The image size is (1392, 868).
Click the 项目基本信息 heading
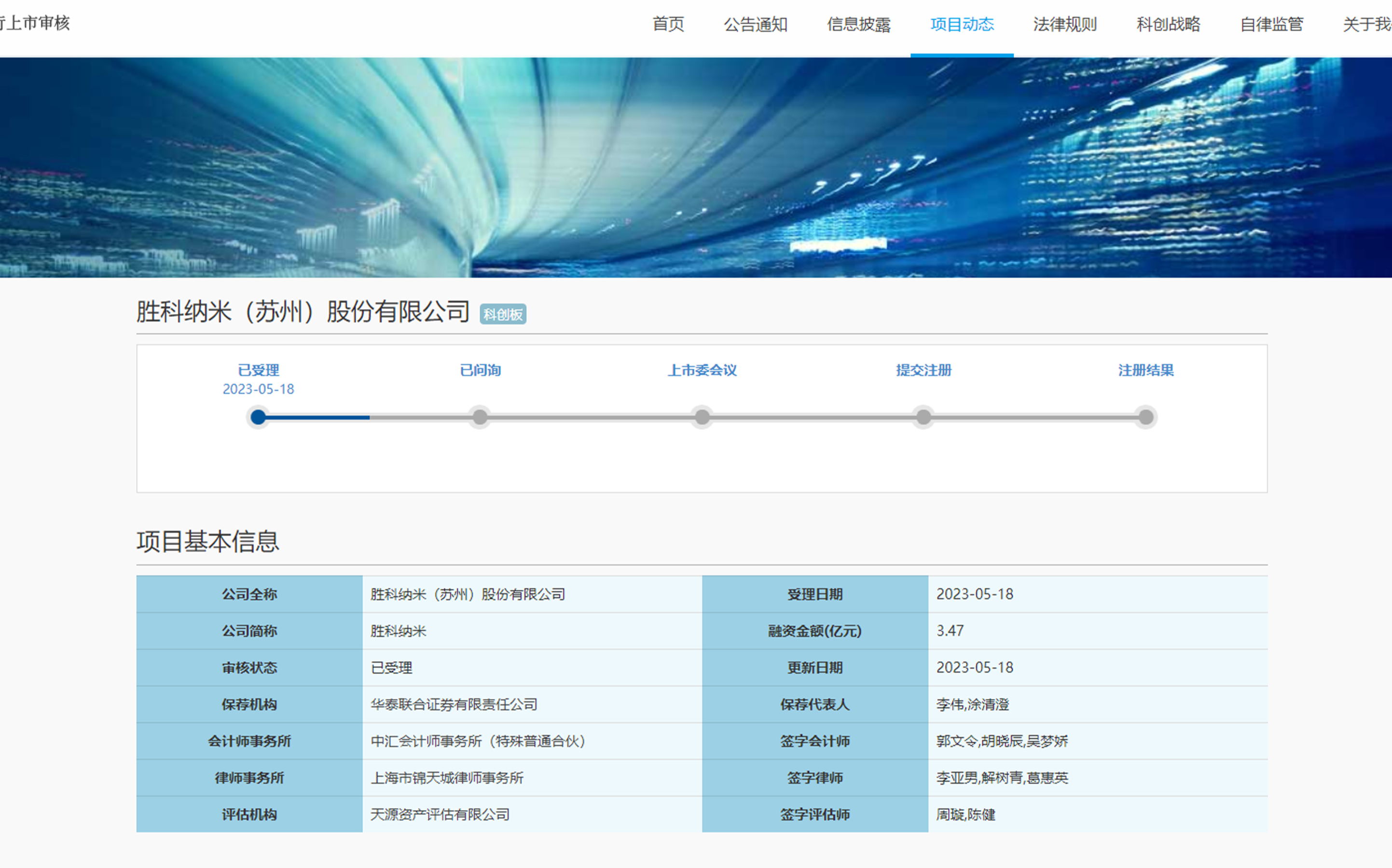pos(208,542)
